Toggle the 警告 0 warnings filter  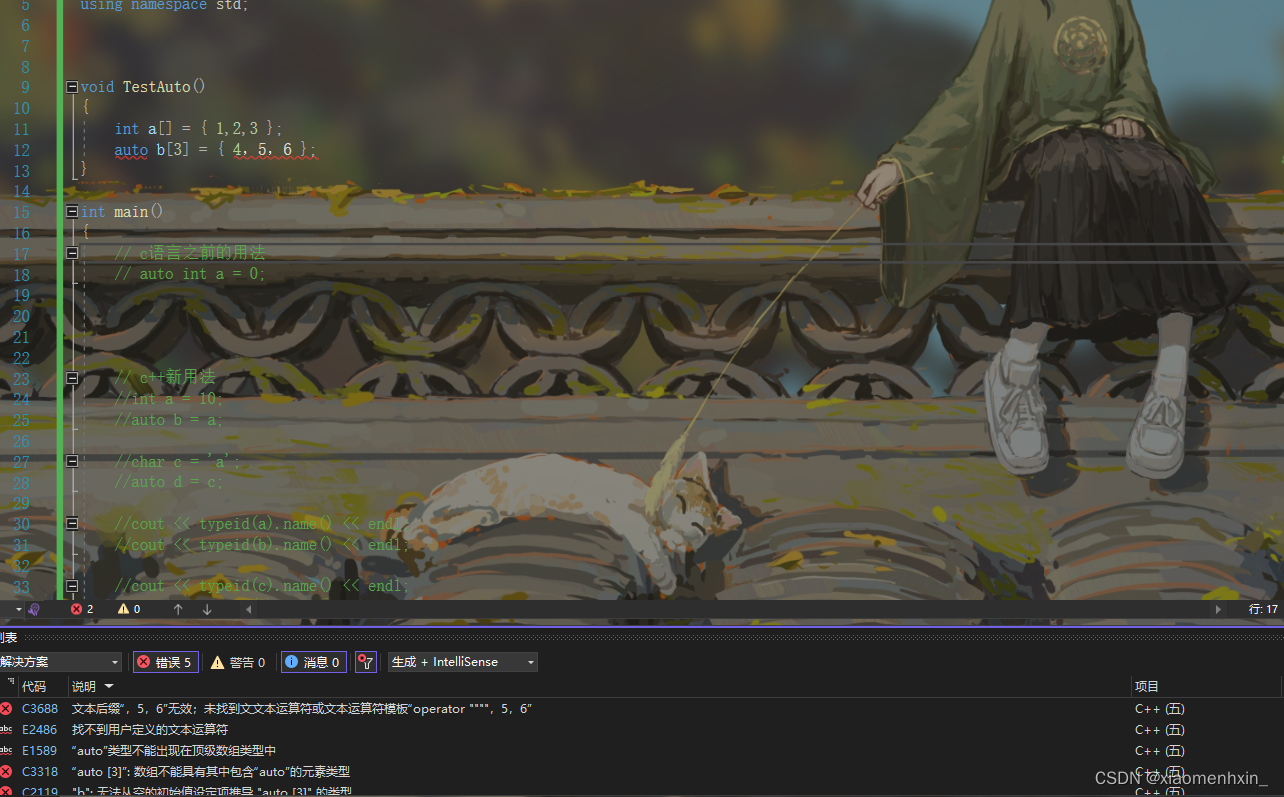pos(238,662)
